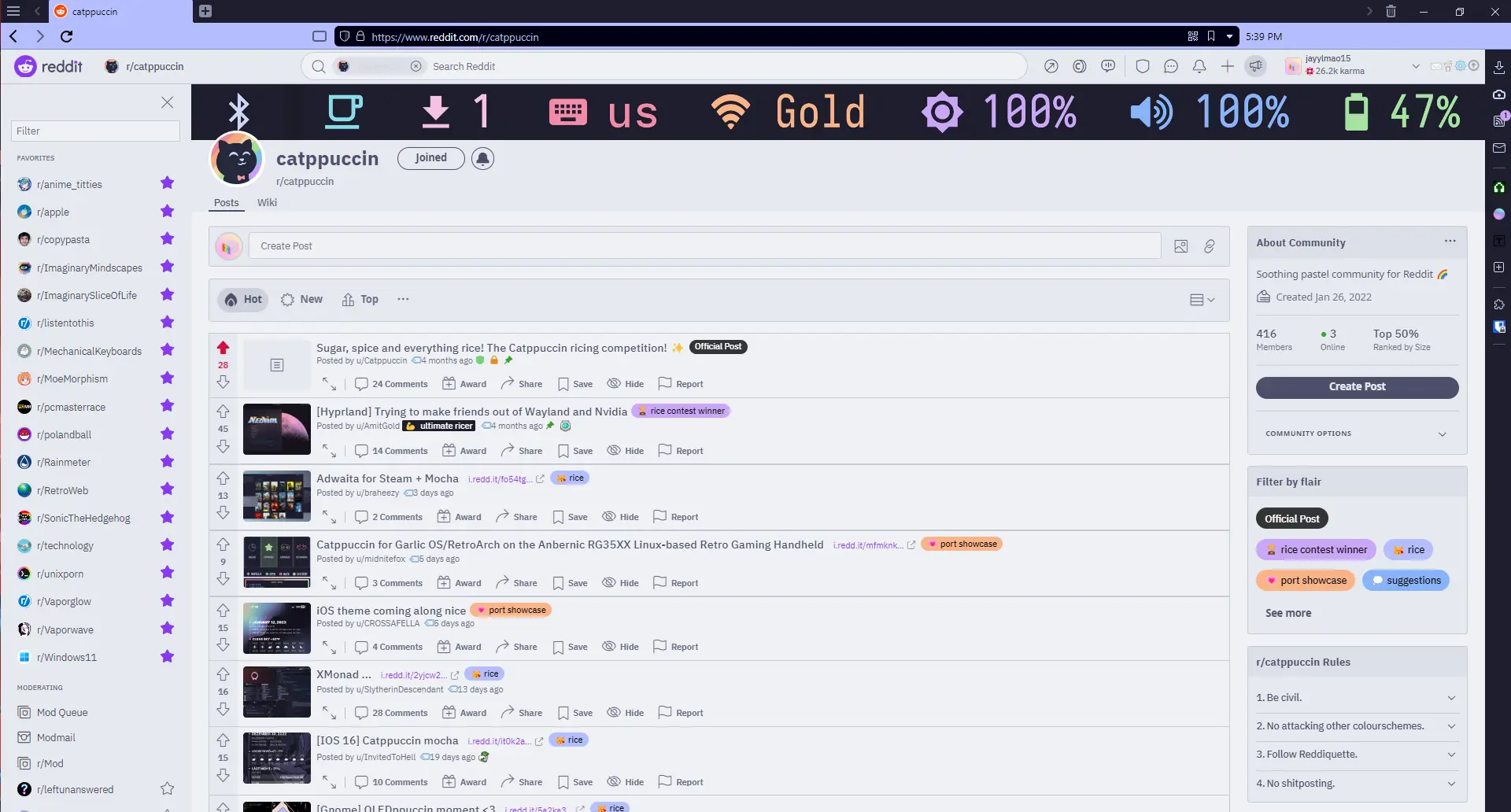Filter by port showcase flair in sidebar

click(1306, 581)
